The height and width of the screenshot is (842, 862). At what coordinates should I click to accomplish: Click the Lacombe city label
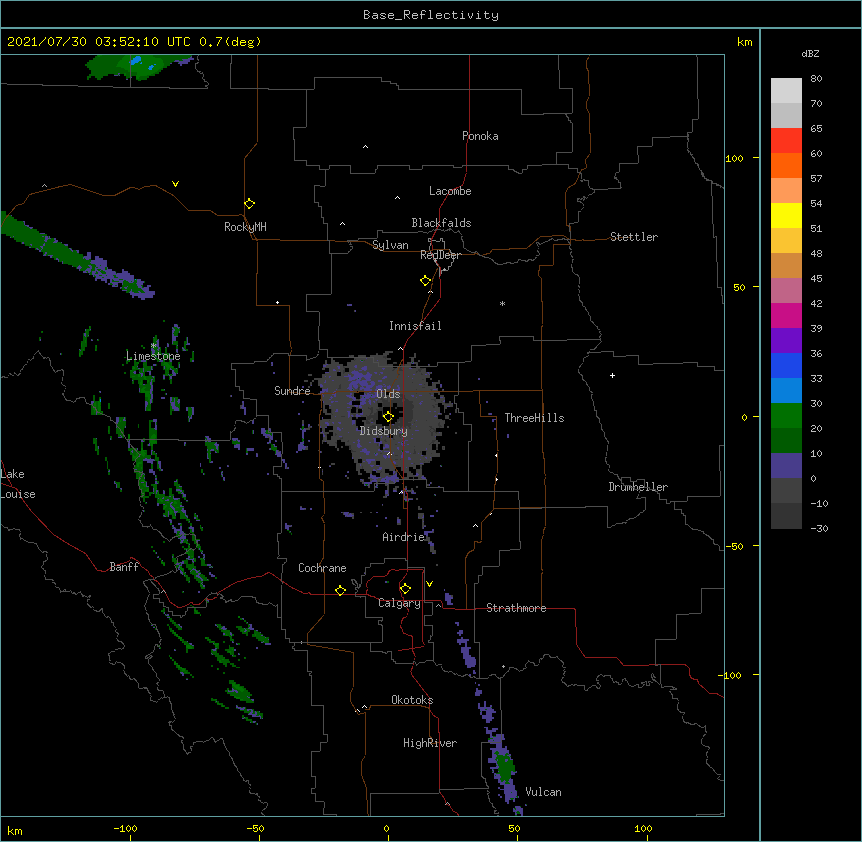click(x=450, y=191)
